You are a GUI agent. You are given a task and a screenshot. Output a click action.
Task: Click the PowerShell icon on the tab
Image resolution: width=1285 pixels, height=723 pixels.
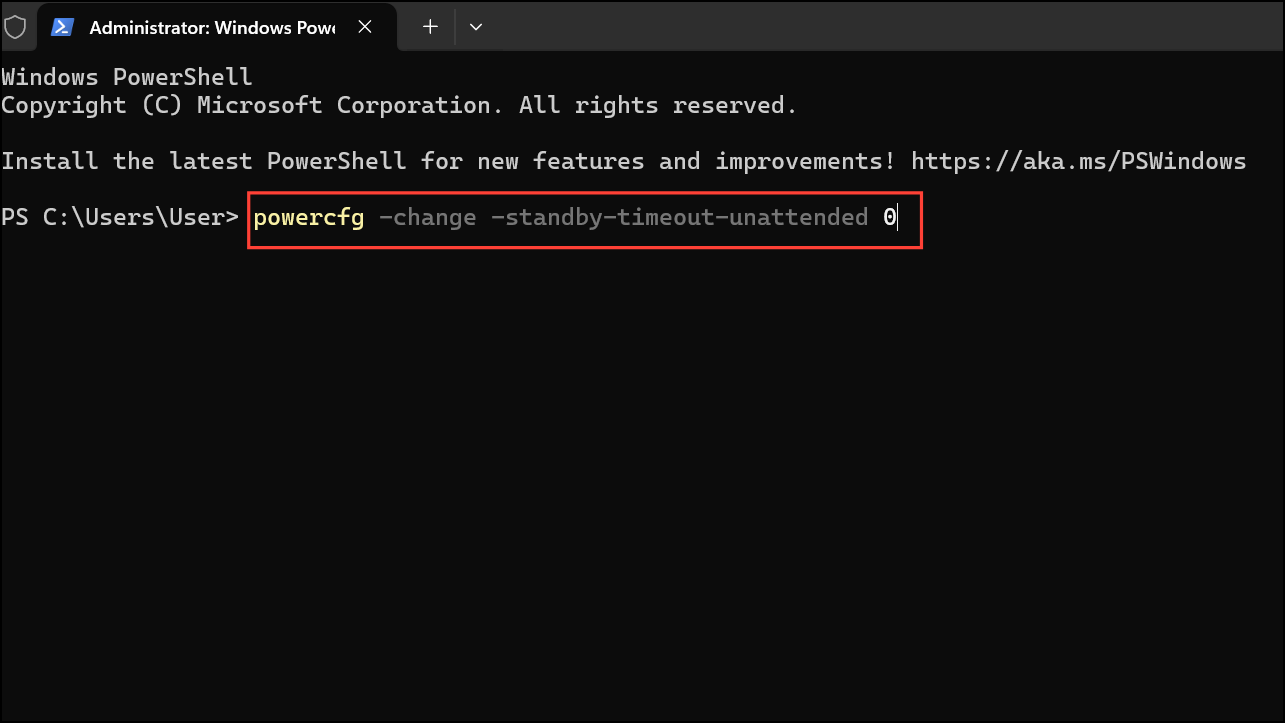tap(62, 27)
